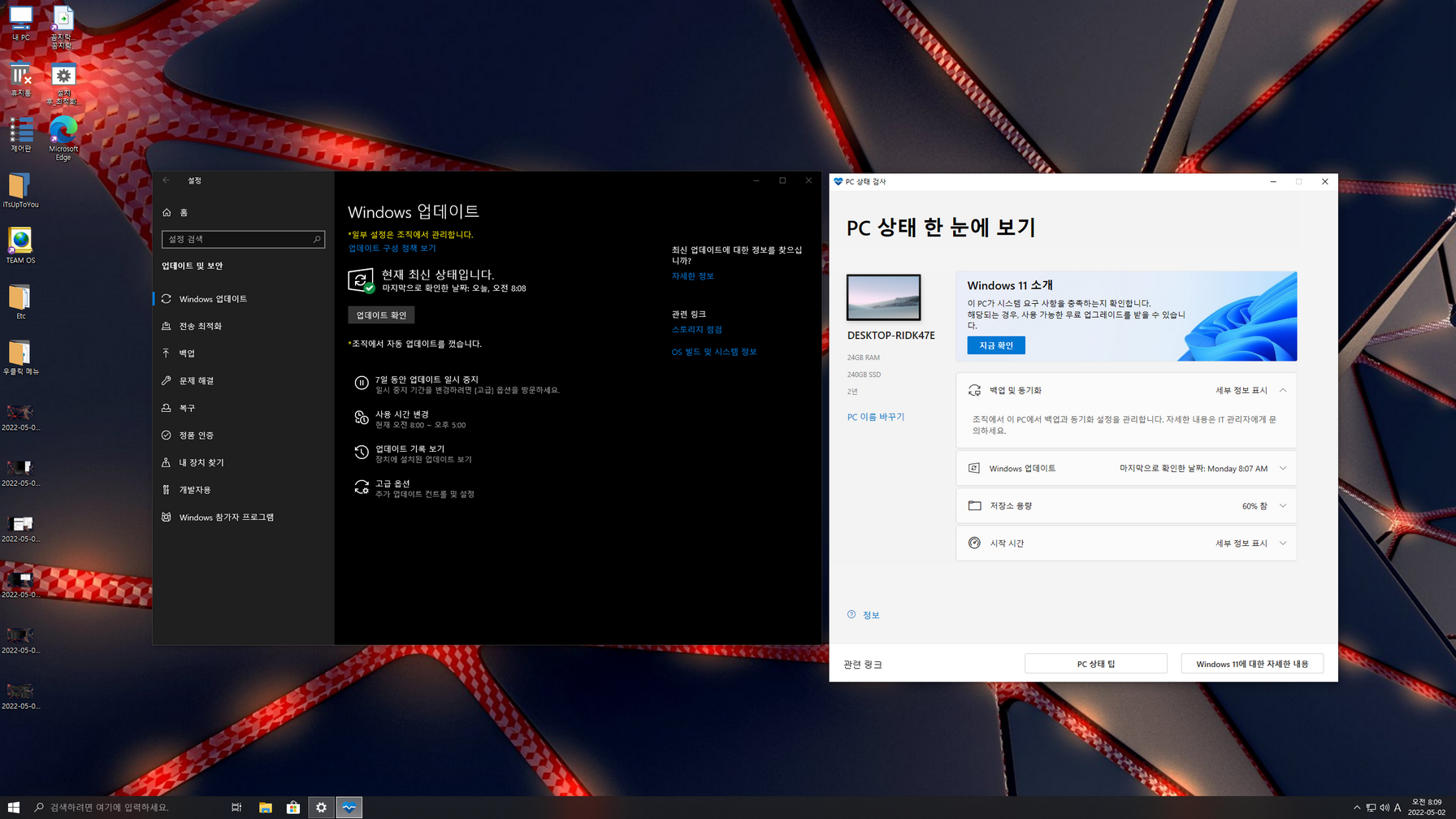Image resolution: width=1456 pixels, height=819 pixels.
Task: Select Windows 업데이트 in sidebar
Action: 243,299
